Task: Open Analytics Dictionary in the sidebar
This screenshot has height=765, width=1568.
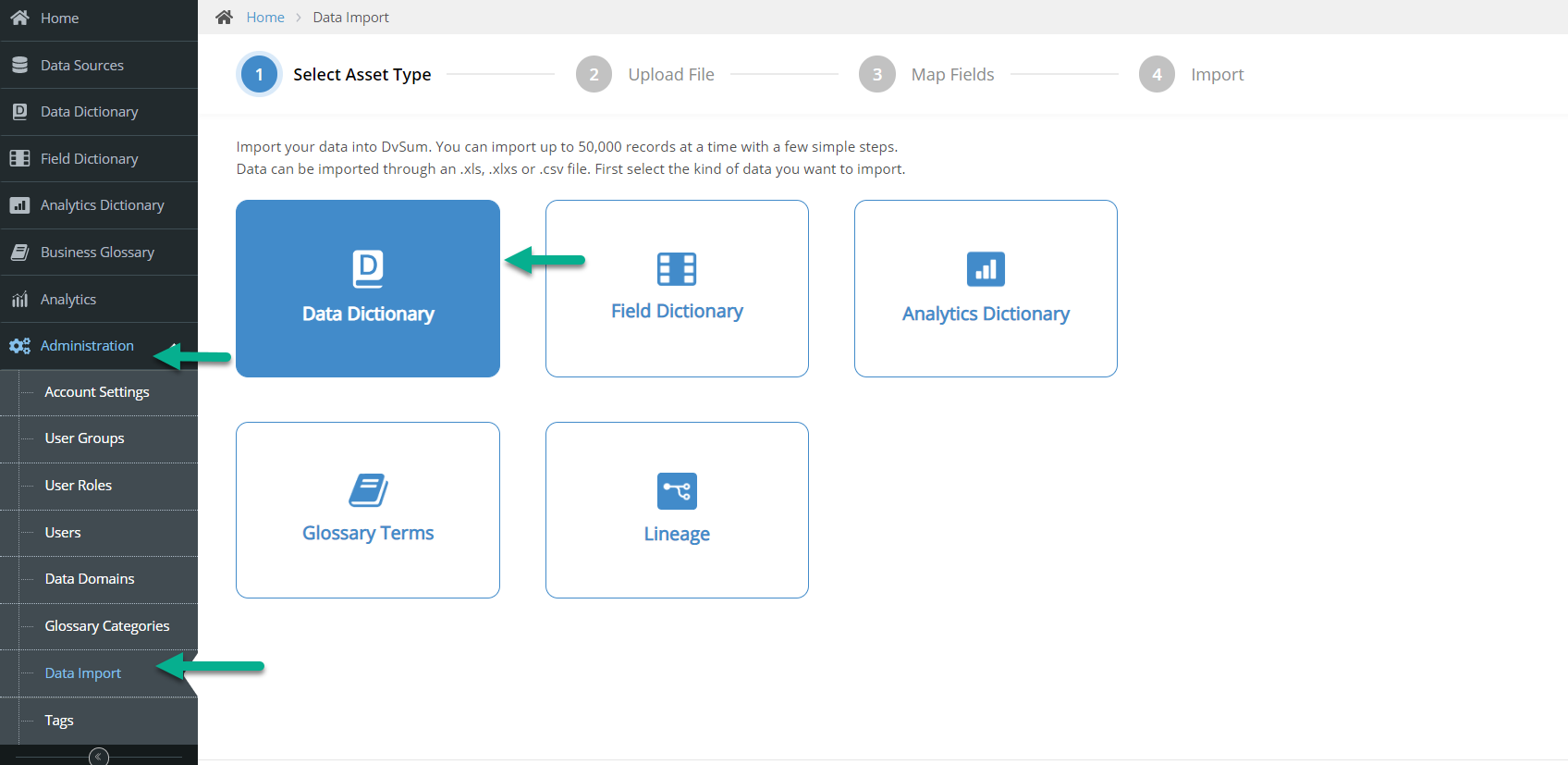Action: (99, 205)
